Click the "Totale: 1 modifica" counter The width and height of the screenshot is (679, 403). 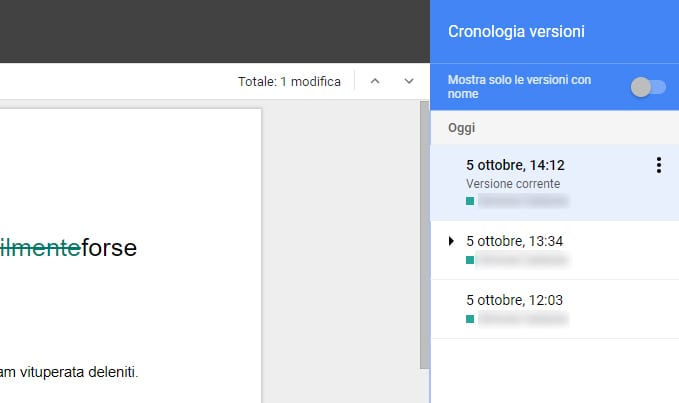pyautogui.click(x=289, y=82)
